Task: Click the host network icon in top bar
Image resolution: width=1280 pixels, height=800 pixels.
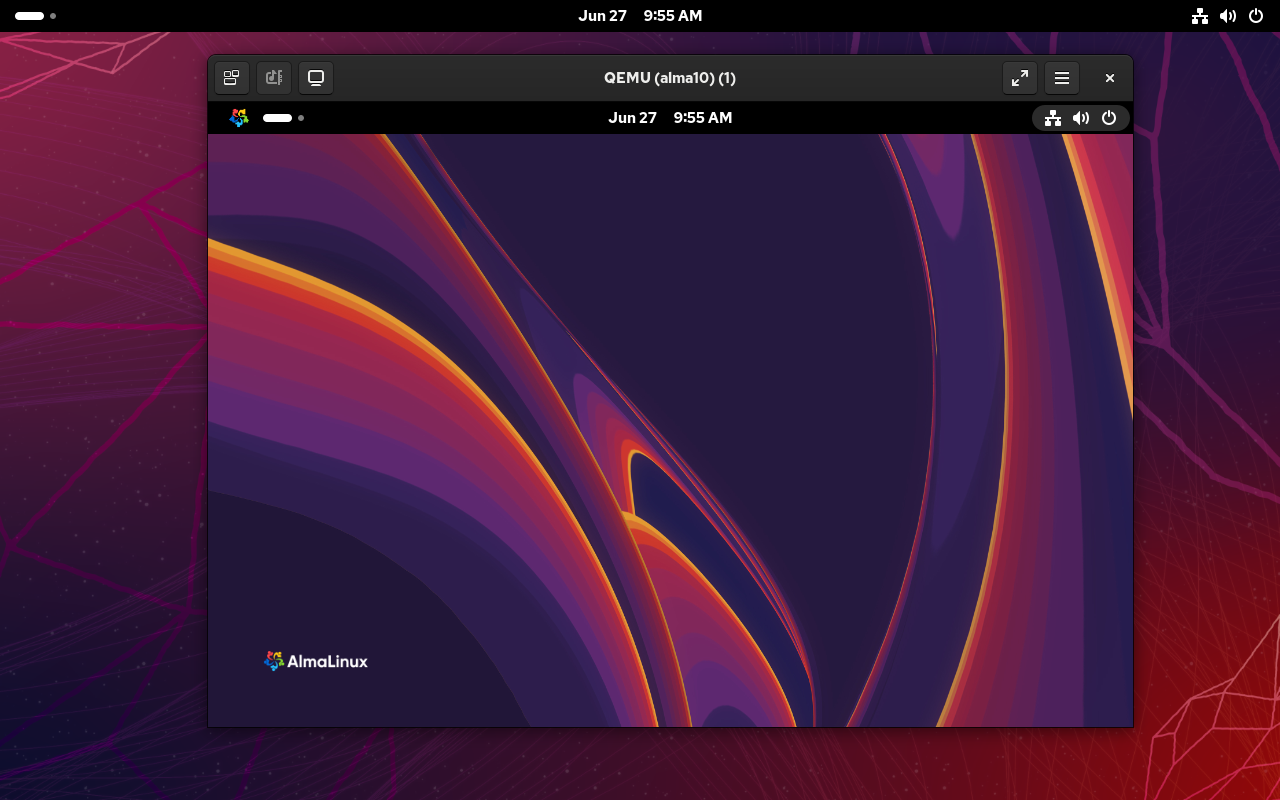Action: (1200, 15)
